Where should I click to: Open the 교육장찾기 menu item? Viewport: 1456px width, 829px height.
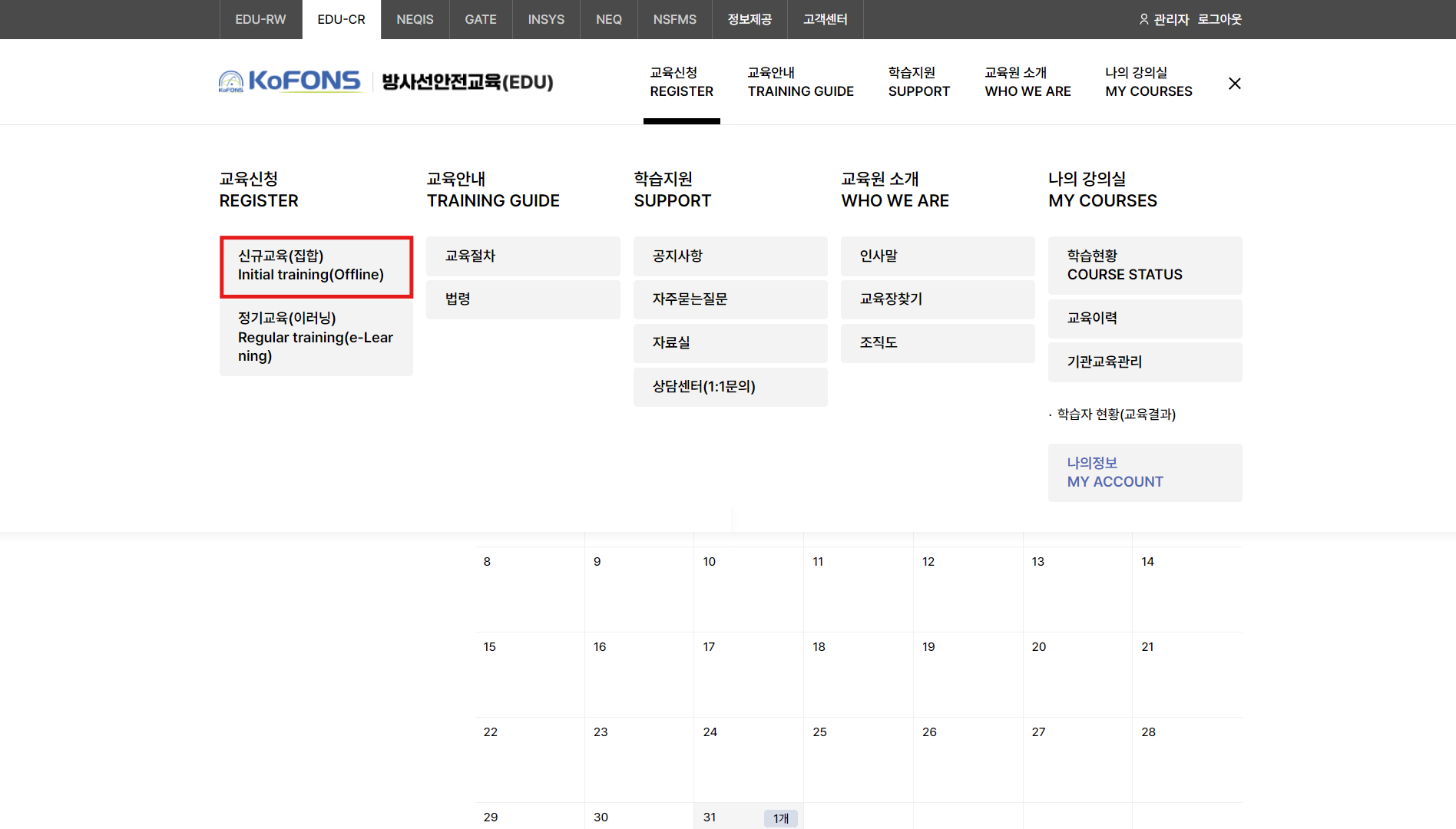tap(938, 299)
